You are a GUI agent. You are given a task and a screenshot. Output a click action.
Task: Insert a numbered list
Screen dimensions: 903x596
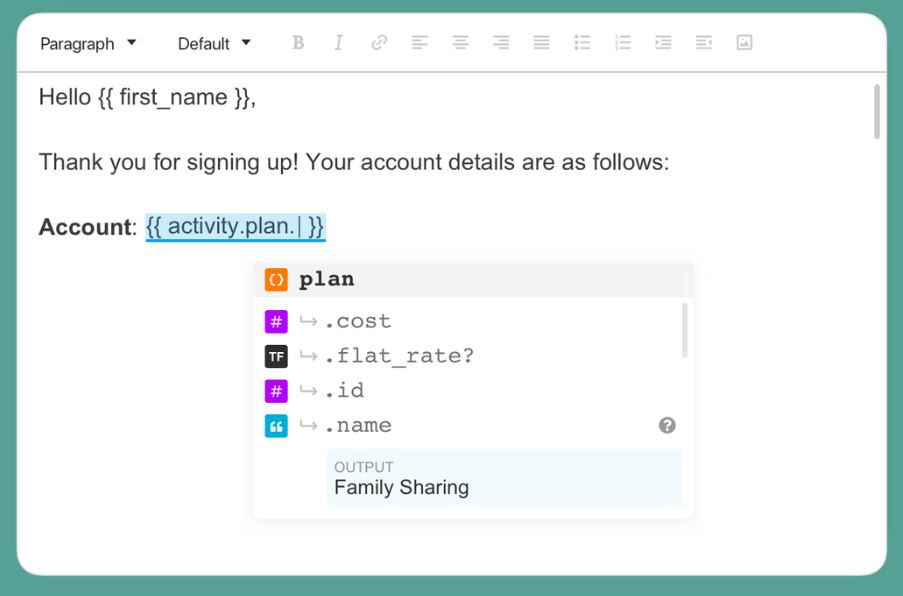click(623, 43)
